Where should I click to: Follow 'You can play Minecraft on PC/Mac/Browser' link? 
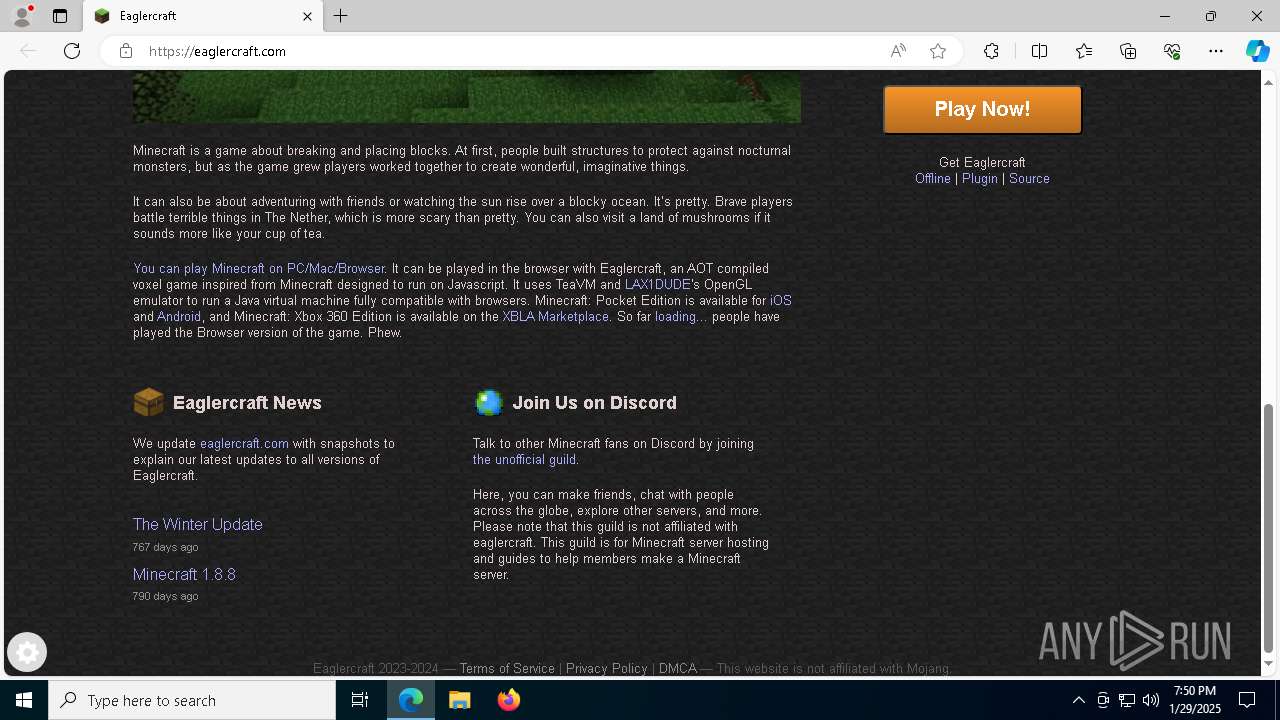click(259, 268)
